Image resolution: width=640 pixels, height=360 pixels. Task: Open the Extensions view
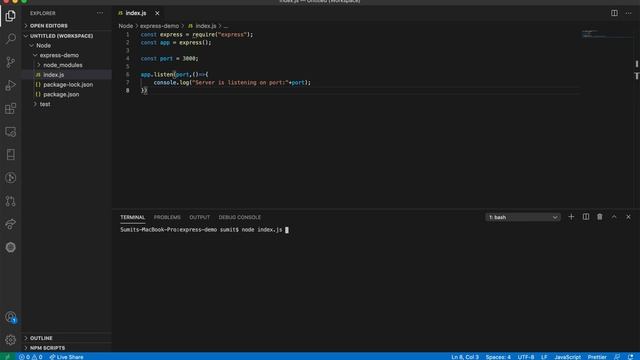pos(11,109)
